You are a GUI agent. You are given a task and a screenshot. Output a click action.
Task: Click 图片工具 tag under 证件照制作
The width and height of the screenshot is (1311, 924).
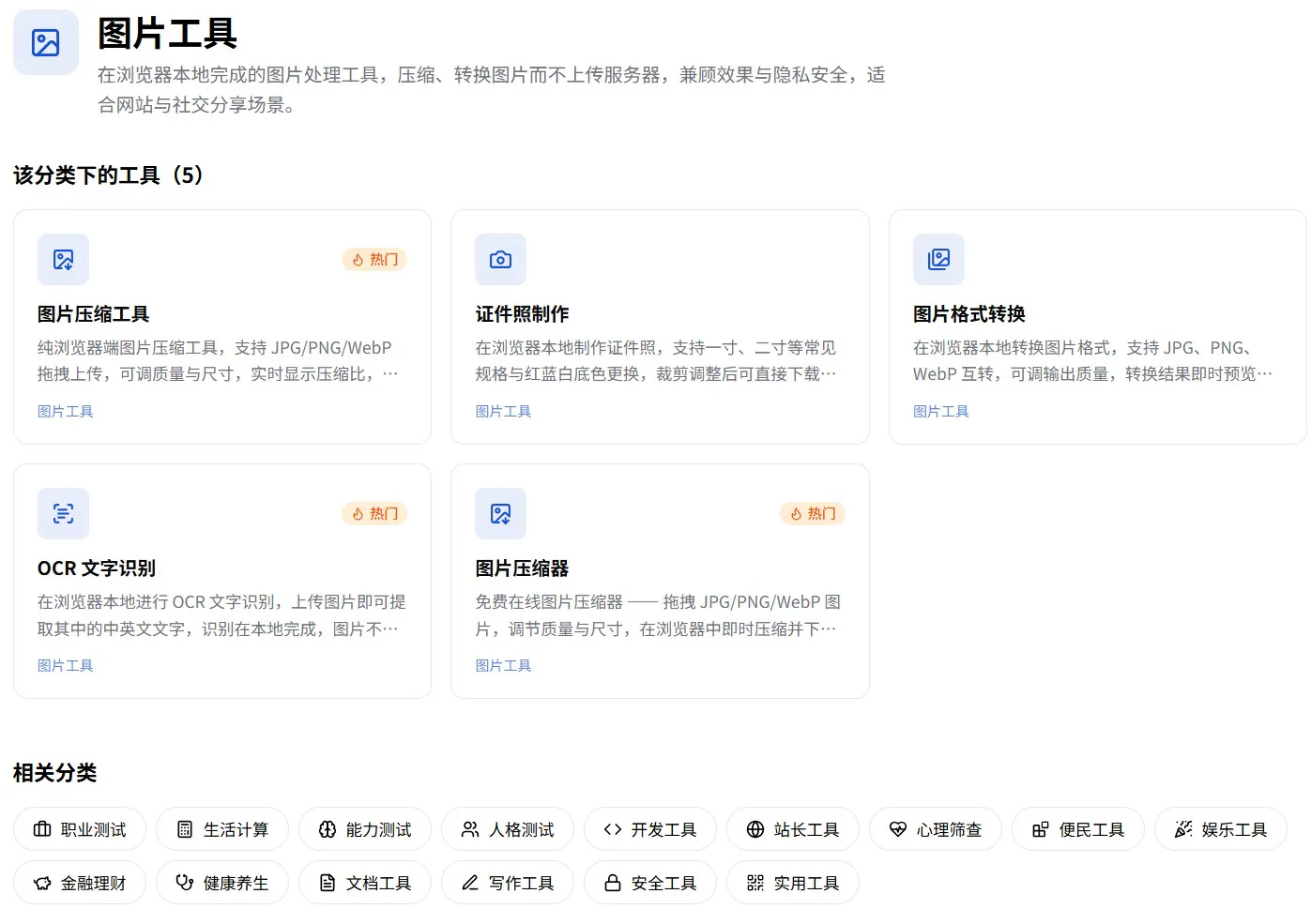click(503, 411)
